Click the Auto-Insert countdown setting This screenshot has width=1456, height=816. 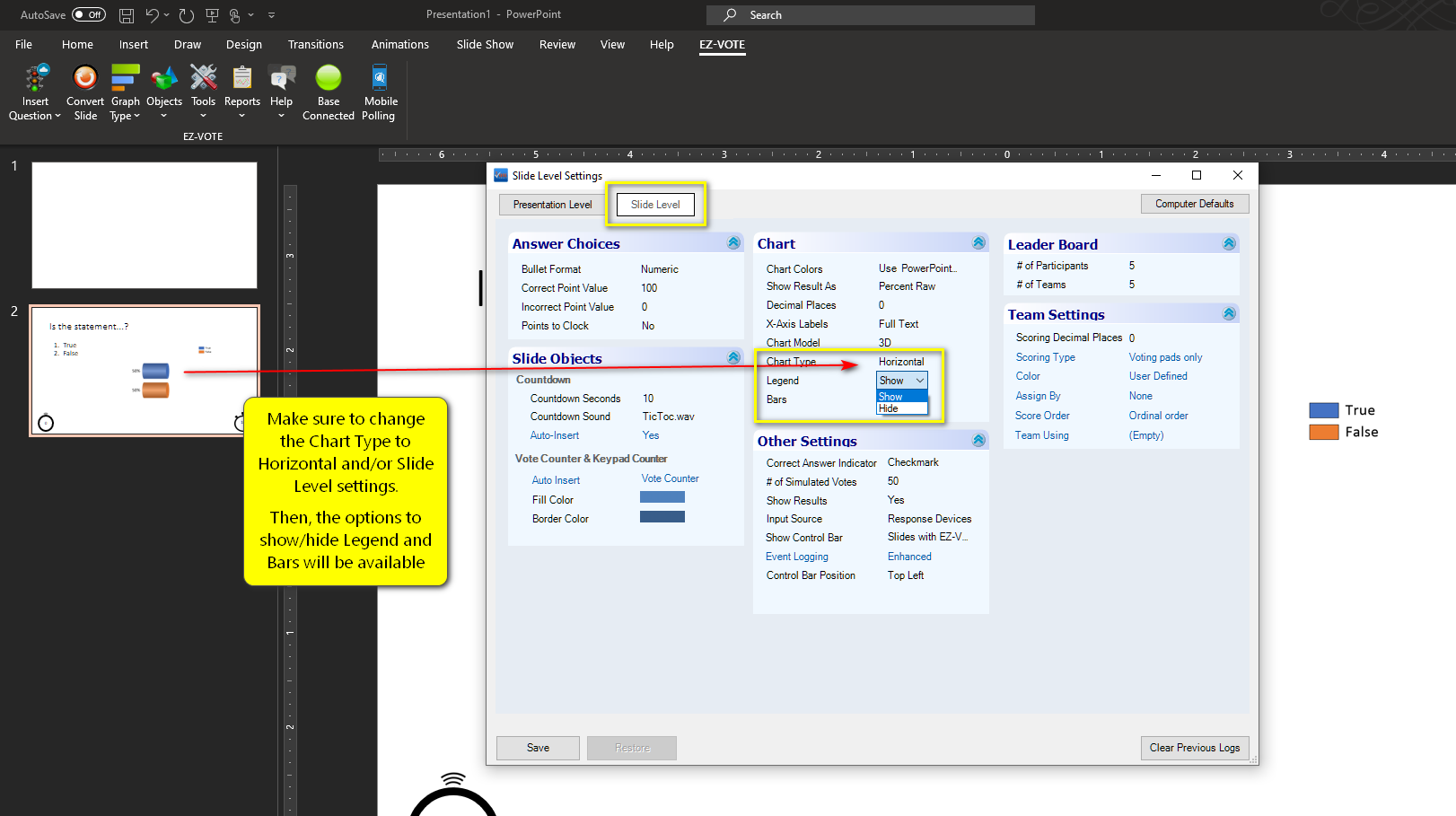pos(555,435)
